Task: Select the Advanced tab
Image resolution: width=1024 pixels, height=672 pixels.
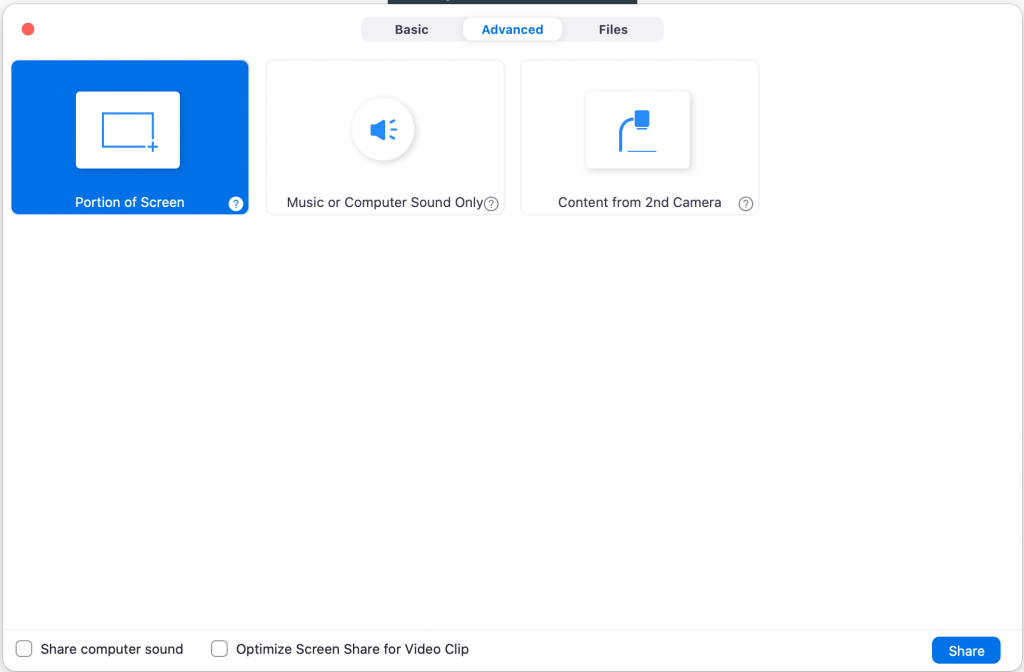Action: pos(512,30)
